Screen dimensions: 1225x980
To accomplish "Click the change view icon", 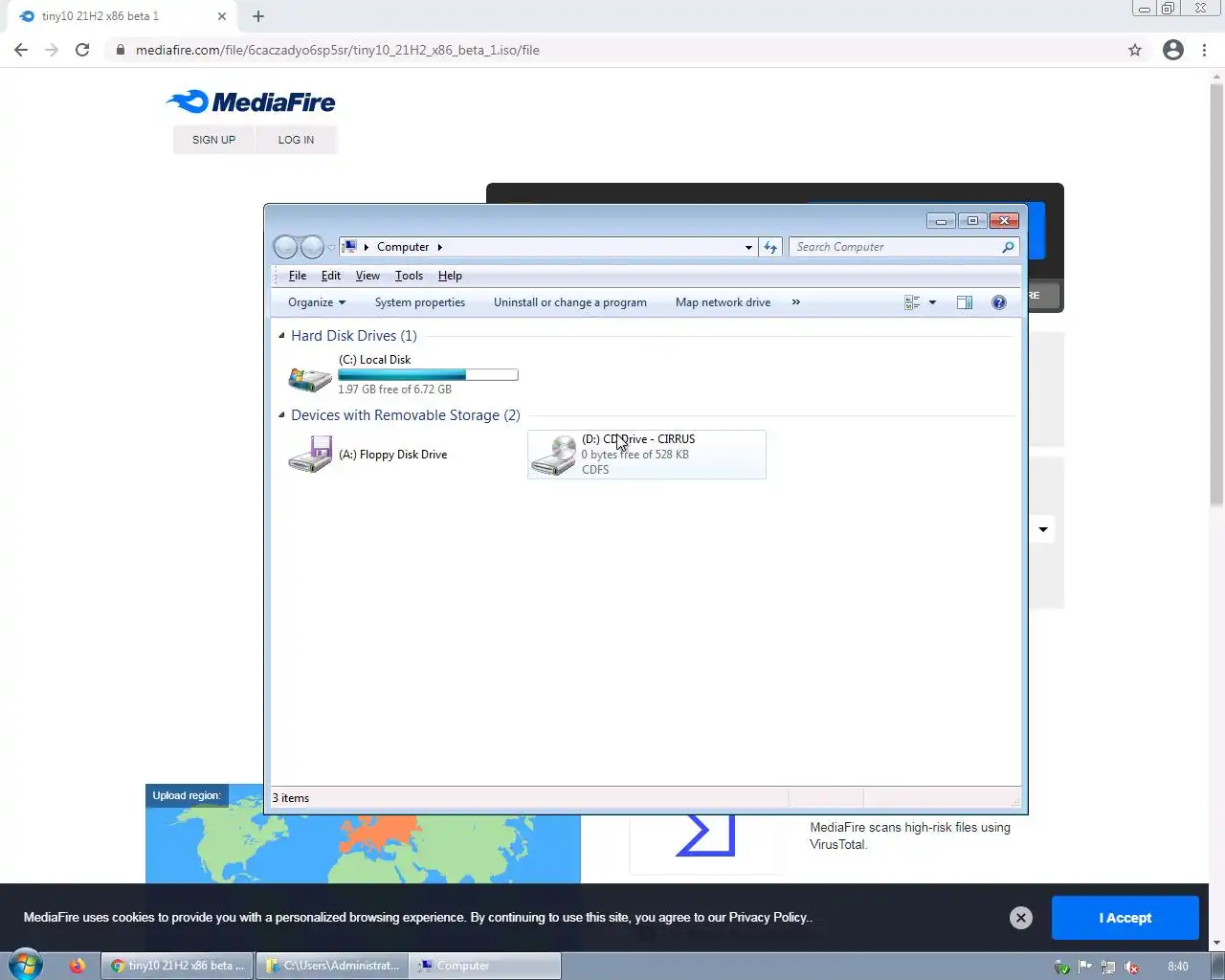I will [x=912, y=302].
